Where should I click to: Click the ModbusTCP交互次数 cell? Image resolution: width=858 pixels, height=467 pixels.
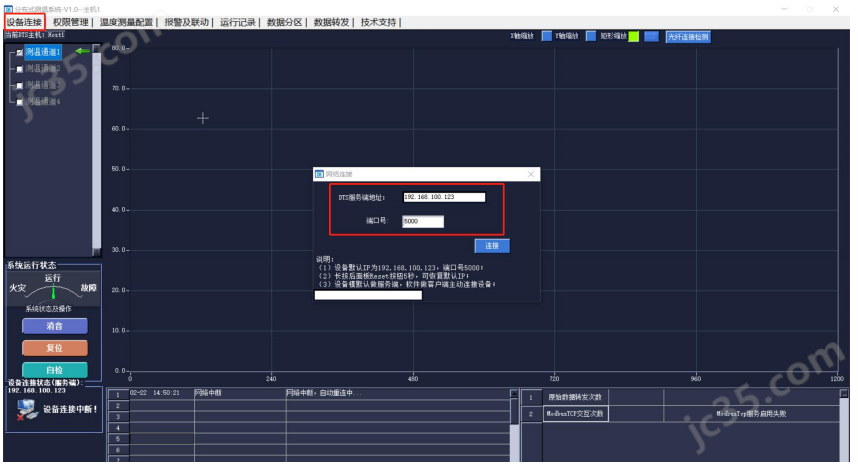click(575, 414)
